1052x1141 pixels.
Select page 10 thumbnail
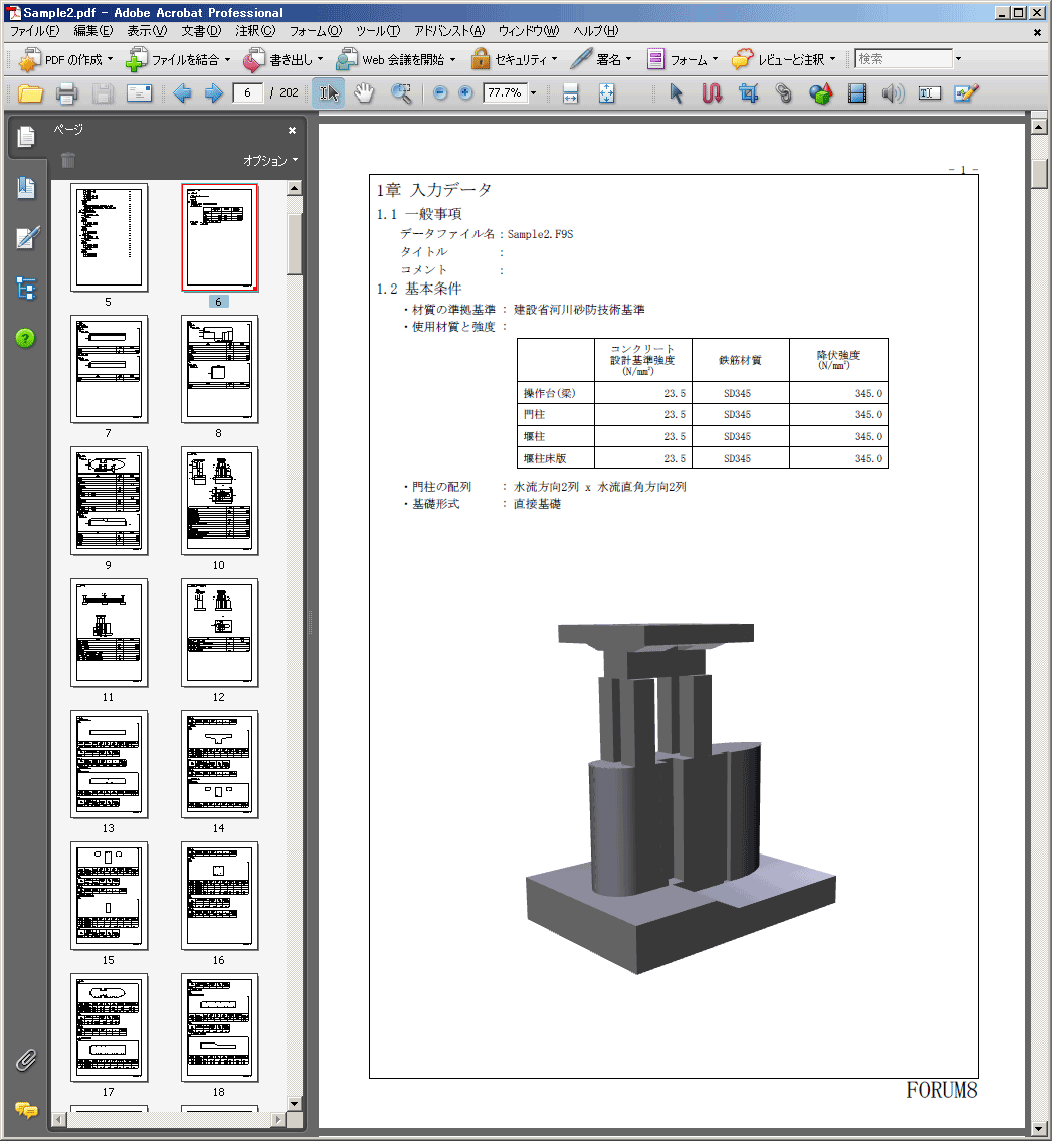219,501
